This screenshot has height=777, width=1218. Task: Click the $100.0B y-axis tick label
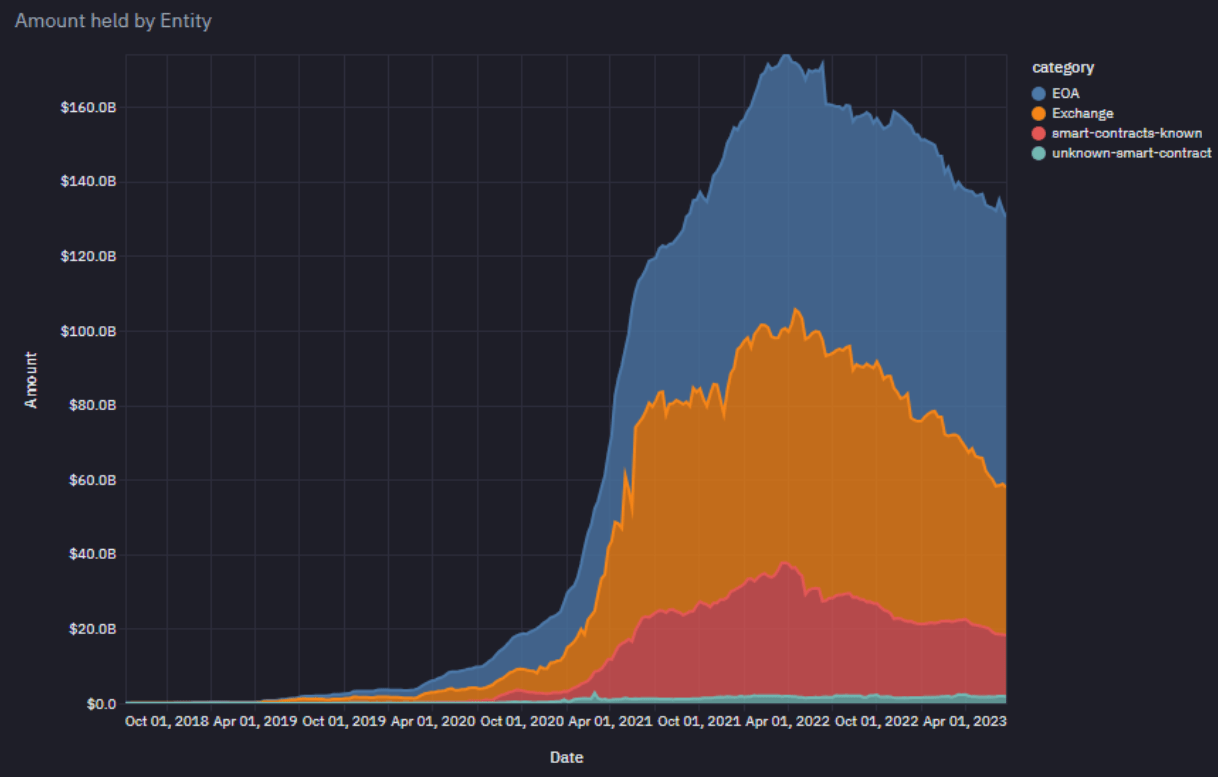[86, 331]
